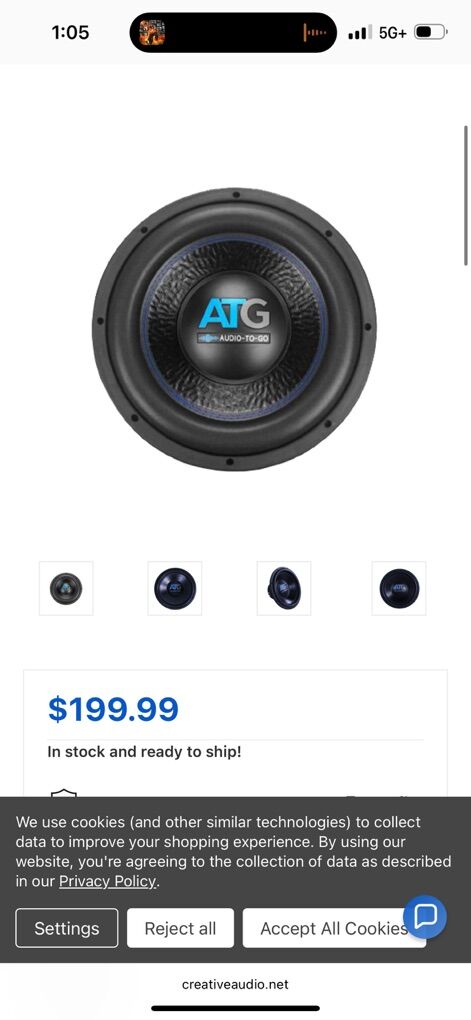Open the cookie Settings button
Screen dimensions: 471x1020
(x=67, y=928)
